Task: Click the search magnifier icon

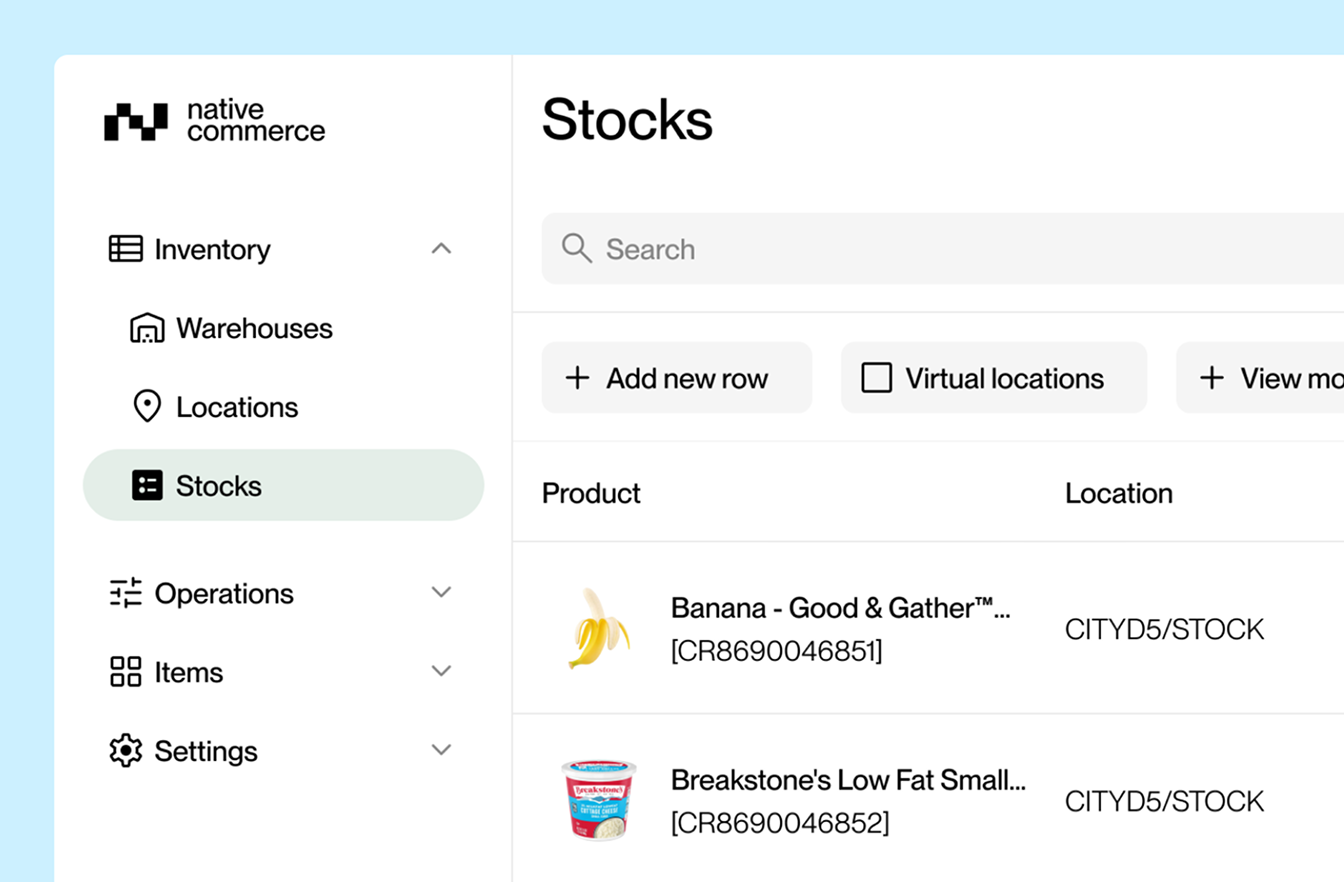Action: pyautogui.click(x=576, y=249)
